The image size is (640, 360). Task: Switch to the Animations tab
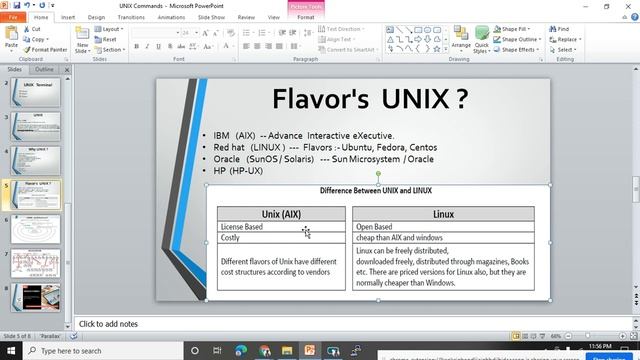171,17
